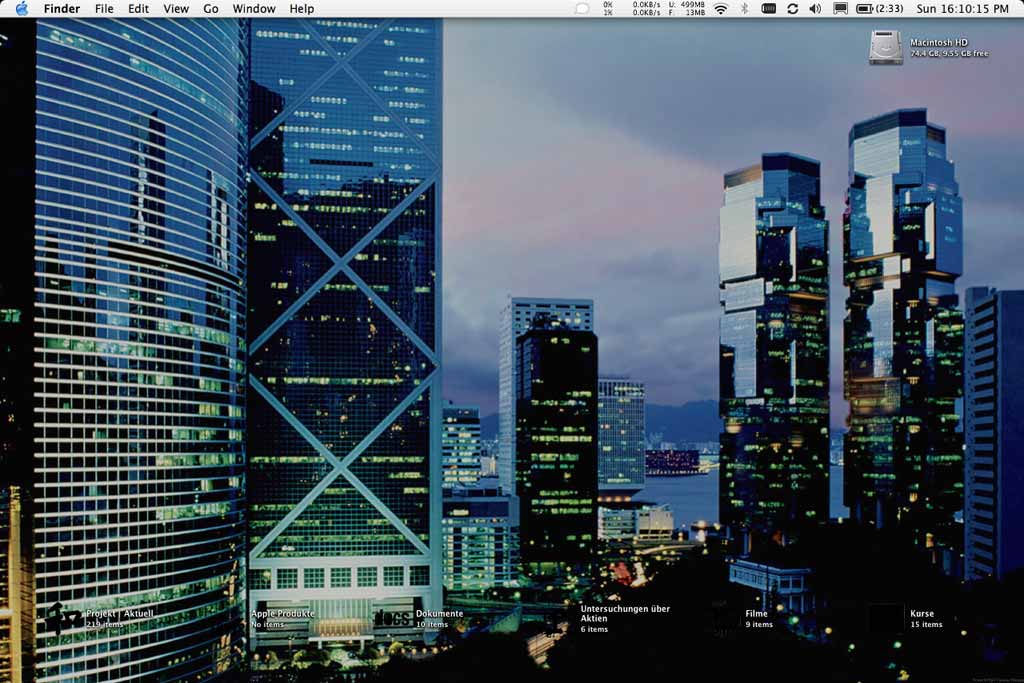Viewport: 1024px width, 683px height.
Task: Open the Go menu
Action: [x=210, y=9]
